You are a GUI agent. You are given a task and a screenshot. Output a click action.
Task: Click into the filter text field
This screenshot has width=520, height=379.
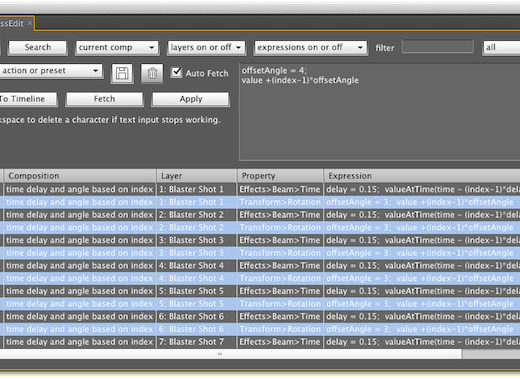tap(438, 47)
